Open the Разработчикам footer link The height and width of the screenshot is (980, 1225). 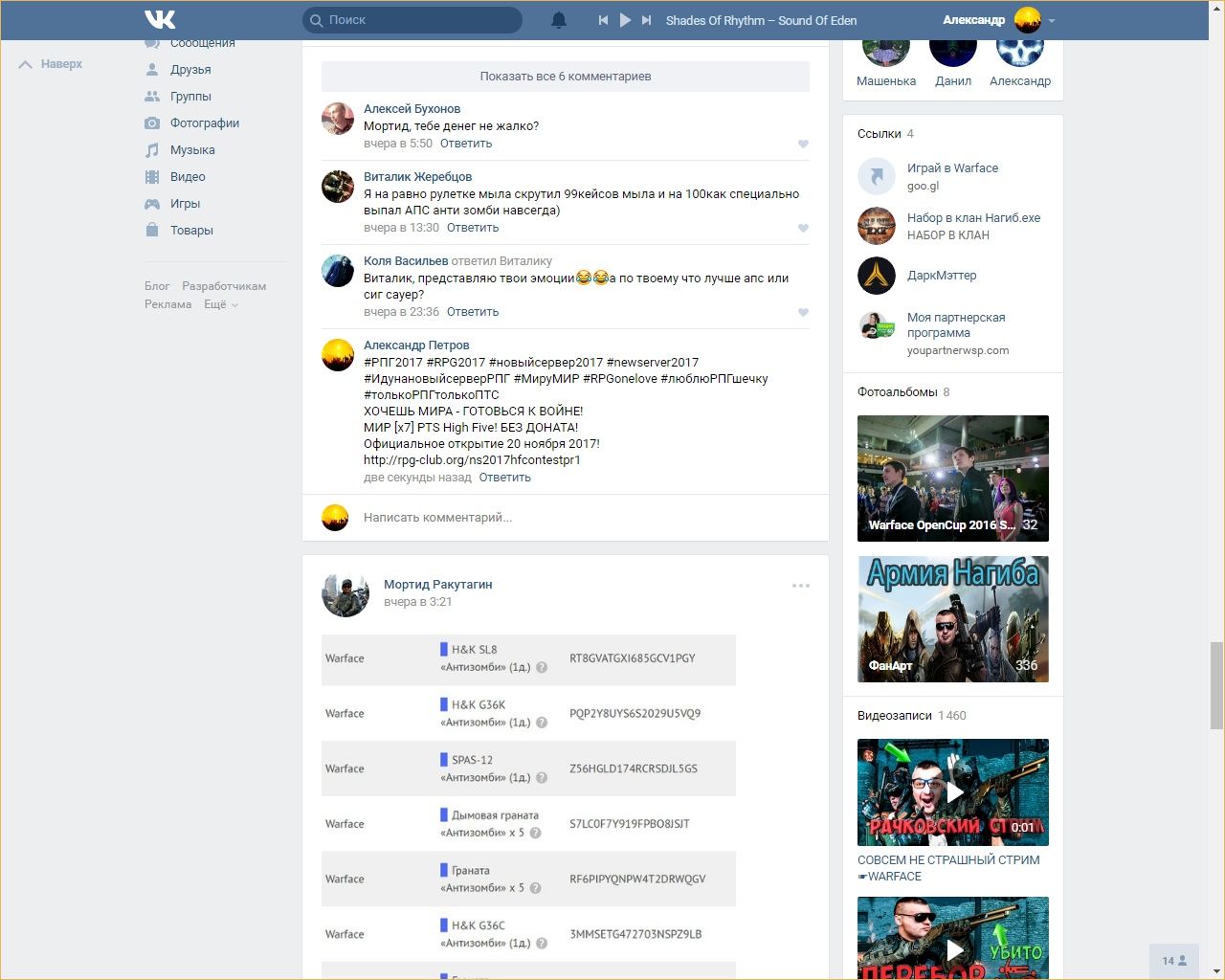point(224,286)
